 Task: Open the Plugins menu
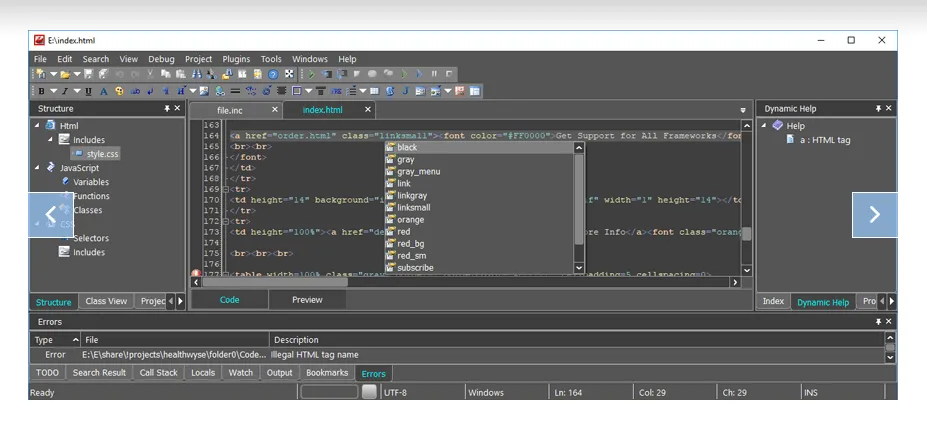236,59
